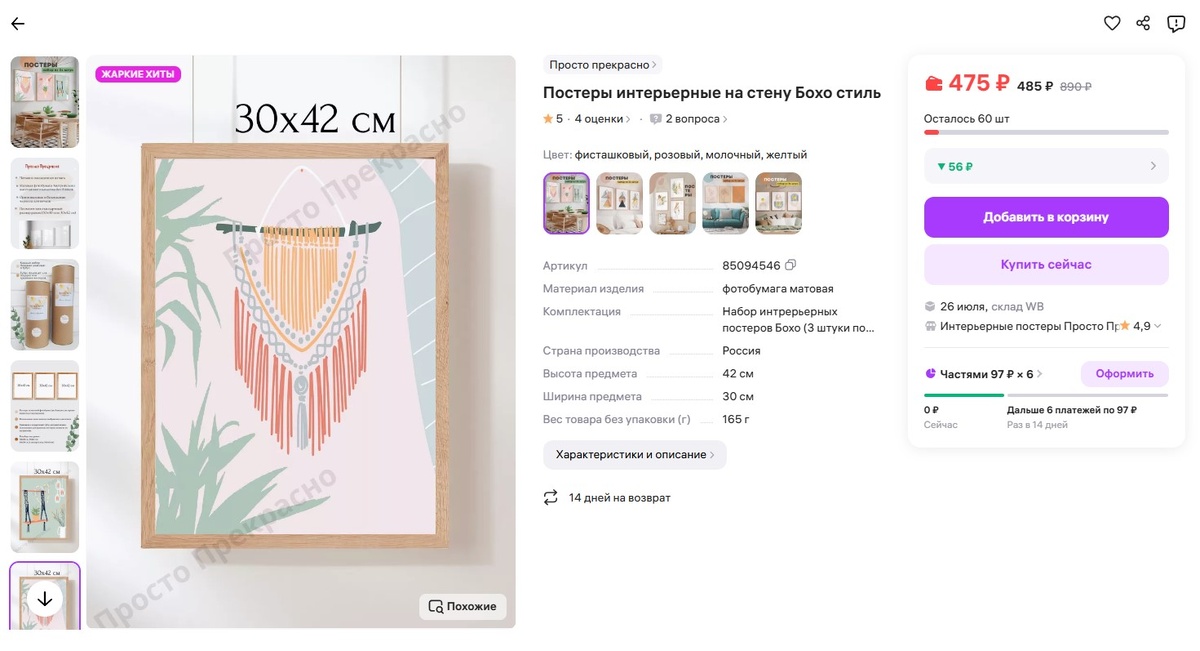This screenshot has width=1200, height=651.
Task: Click the 14-day return arrows icon
Action: click(551, 497)
